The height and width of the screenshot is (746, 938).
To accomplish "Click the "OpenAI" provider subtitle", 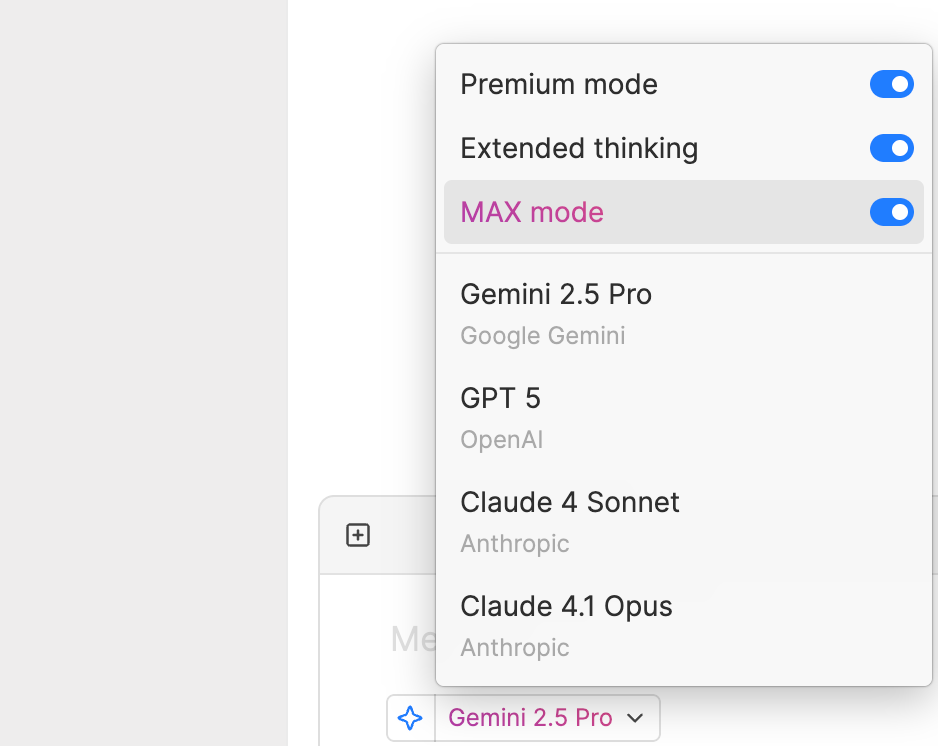I will 502,440.
